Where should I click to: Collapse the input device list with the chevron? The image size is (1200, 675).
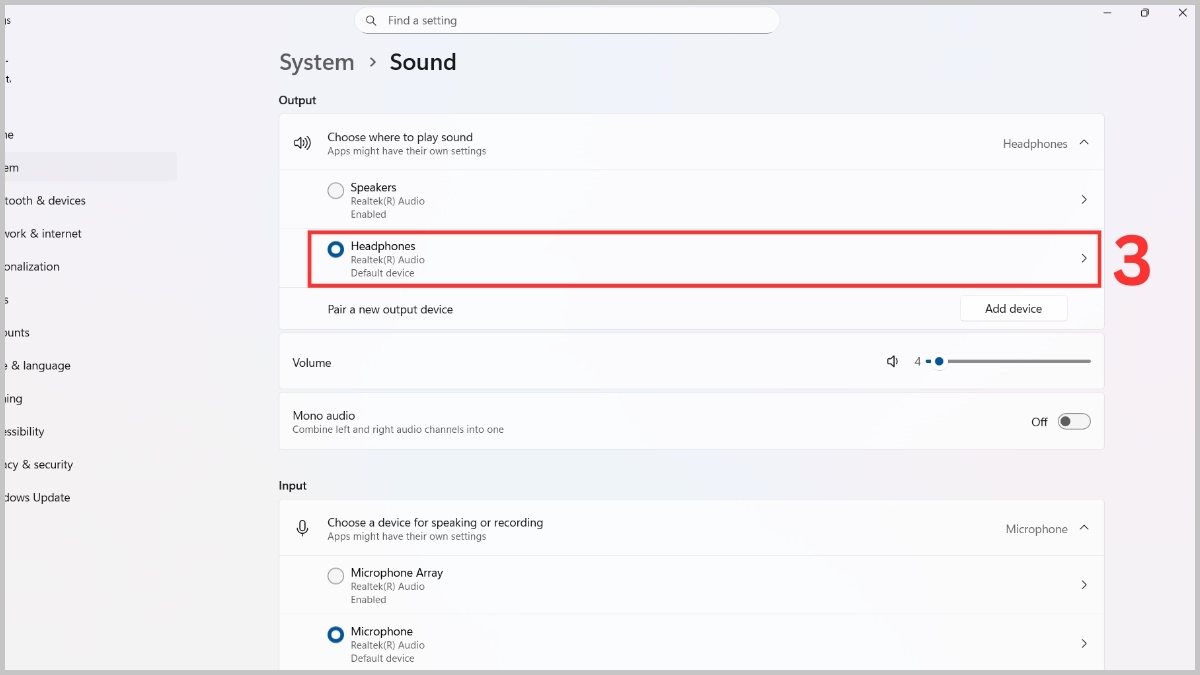click(1086, 528)
